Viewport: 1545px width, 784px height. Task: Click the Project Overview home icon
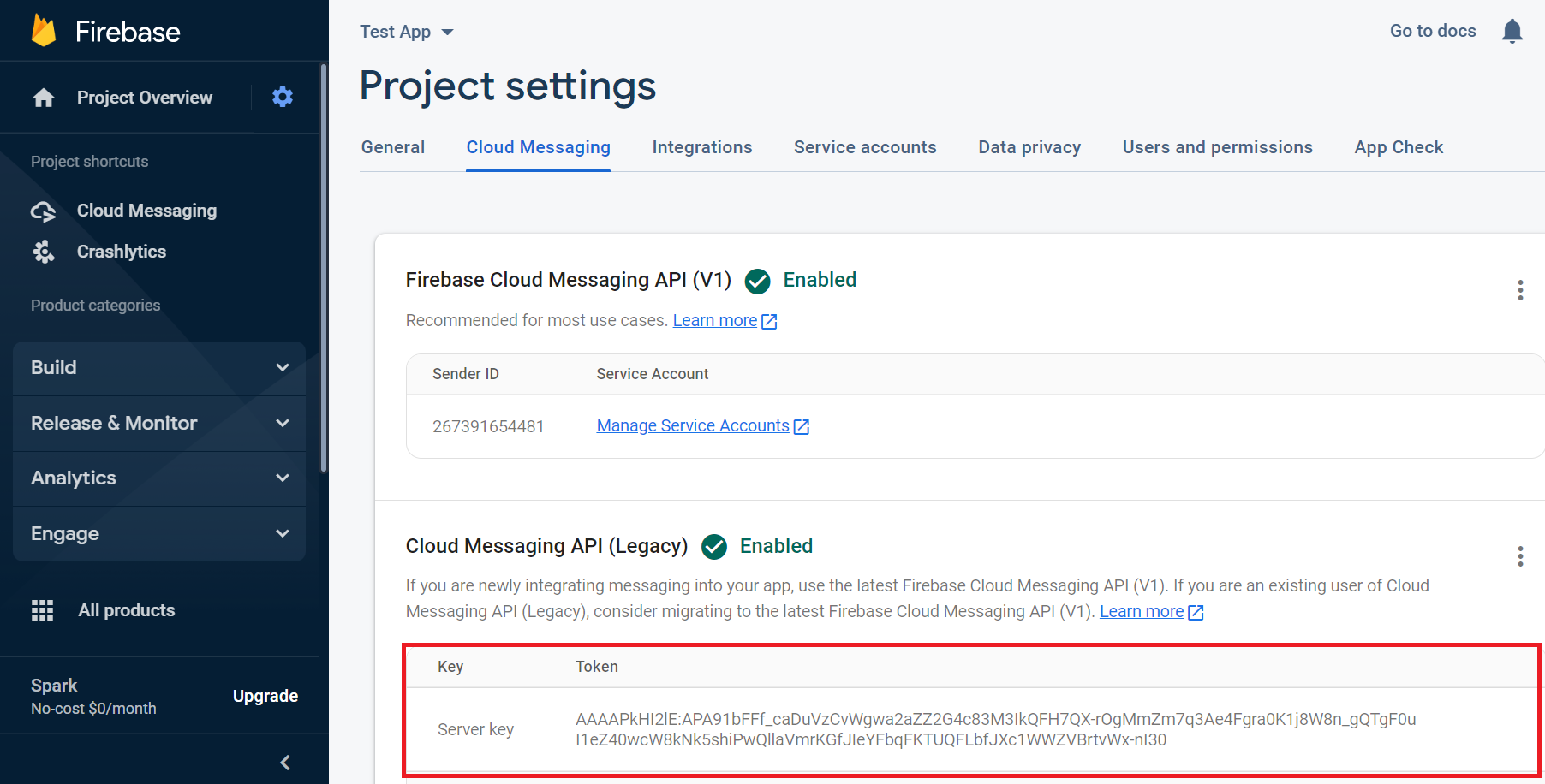[43, 97]
